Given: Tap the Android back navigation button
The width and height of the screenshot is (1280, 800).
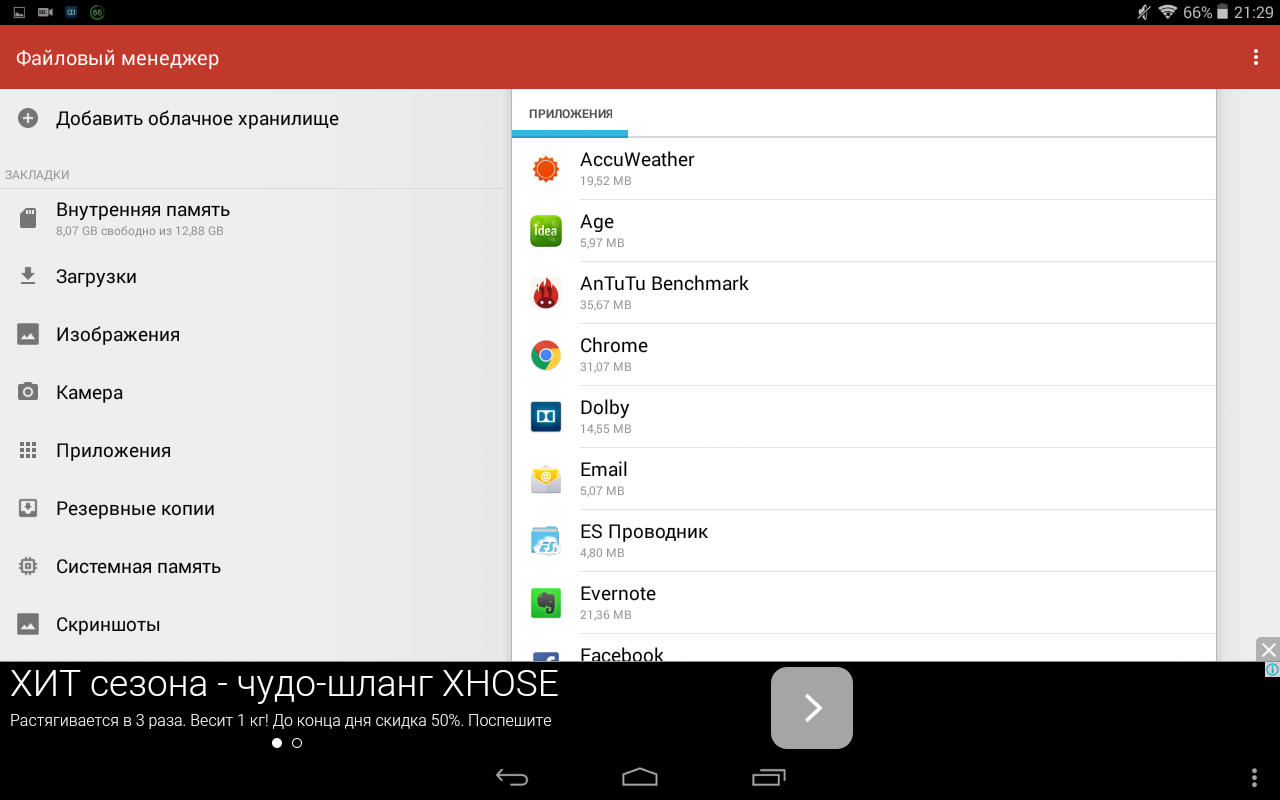Looking at the screenshot, I should [x=512, y=777].
